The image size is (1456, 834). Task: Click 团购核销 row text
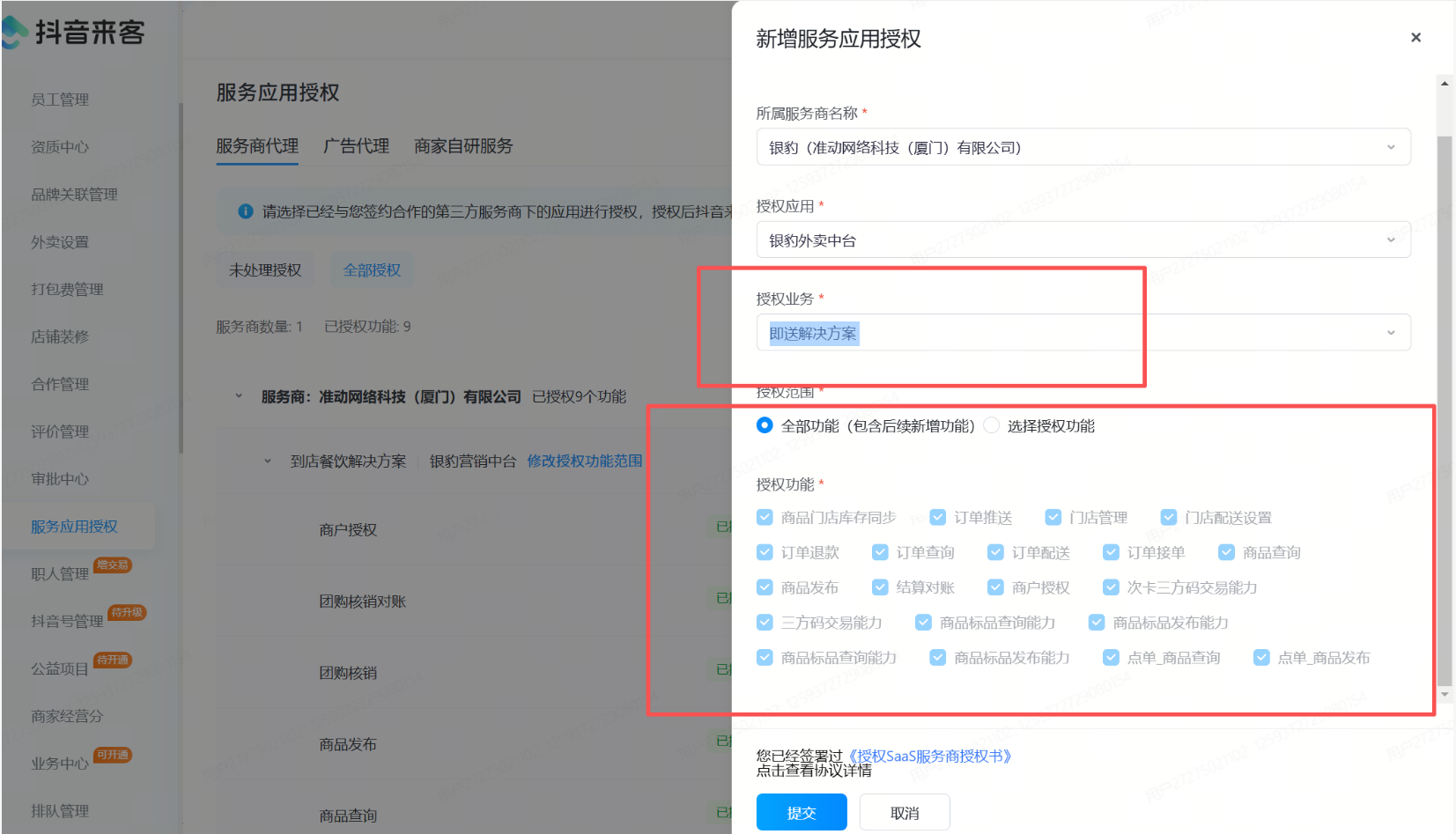[348, 673]
